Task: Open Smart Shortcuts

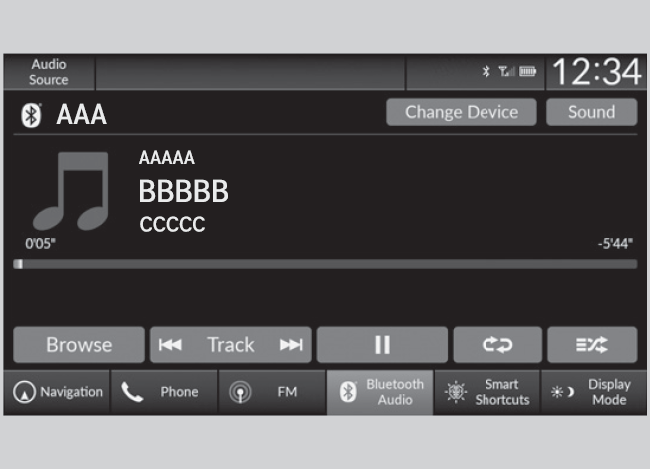Action: 487,392
